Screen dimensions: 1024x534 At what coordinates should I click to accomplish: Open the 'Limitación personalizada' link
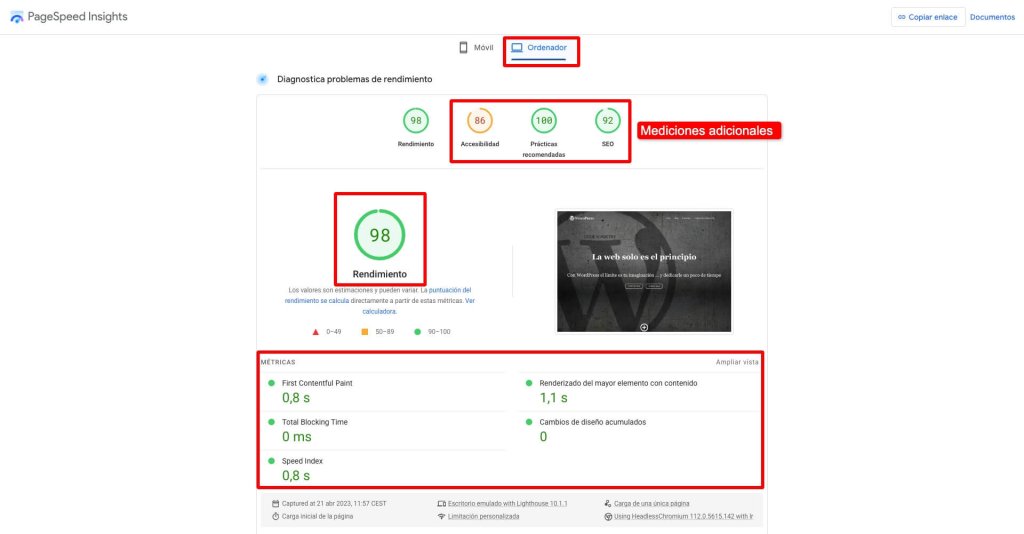[483, 516]
